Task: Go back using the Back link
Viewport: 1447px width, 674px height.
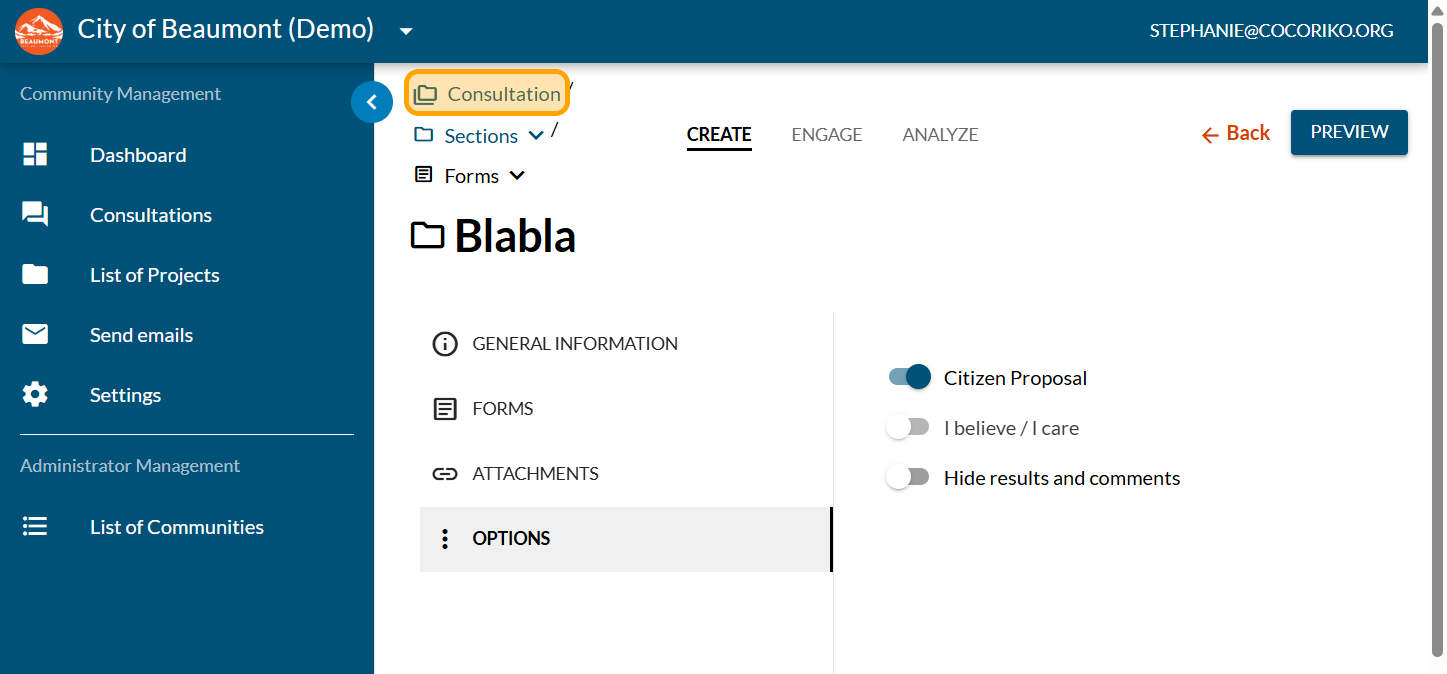Action: pyautogui.click(x=1236, y=133)
